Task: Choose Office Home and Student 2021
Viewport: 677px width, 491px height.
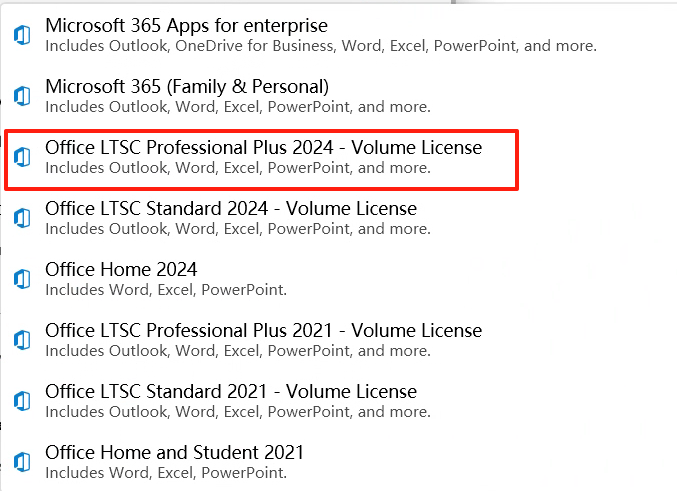Action: tap(174, 452)
